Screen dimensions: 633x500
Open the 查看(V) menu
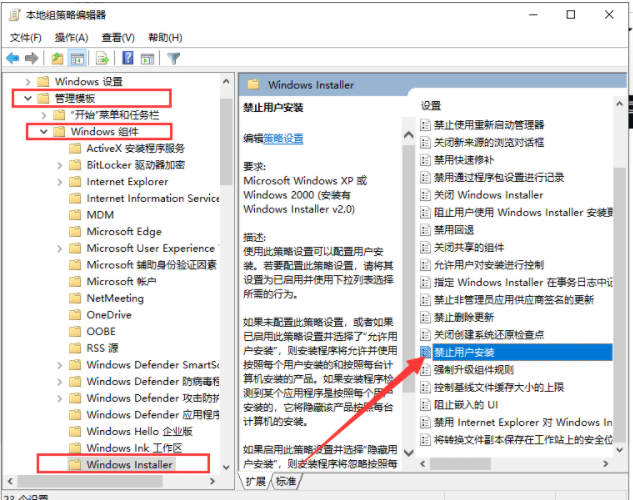tap(118, 38)
